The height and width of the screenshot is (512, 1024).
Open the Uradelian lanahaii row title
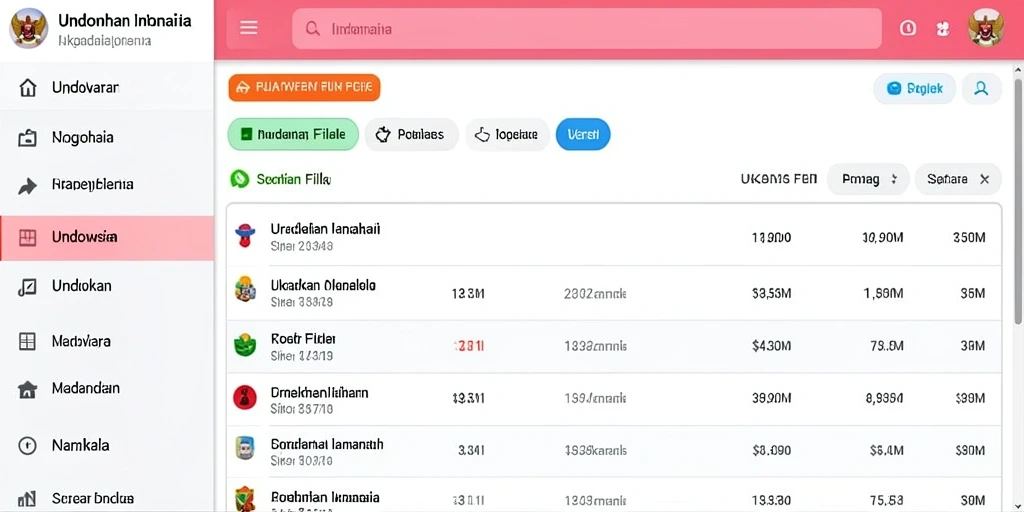pyautogui.click(x=325, y=229)
